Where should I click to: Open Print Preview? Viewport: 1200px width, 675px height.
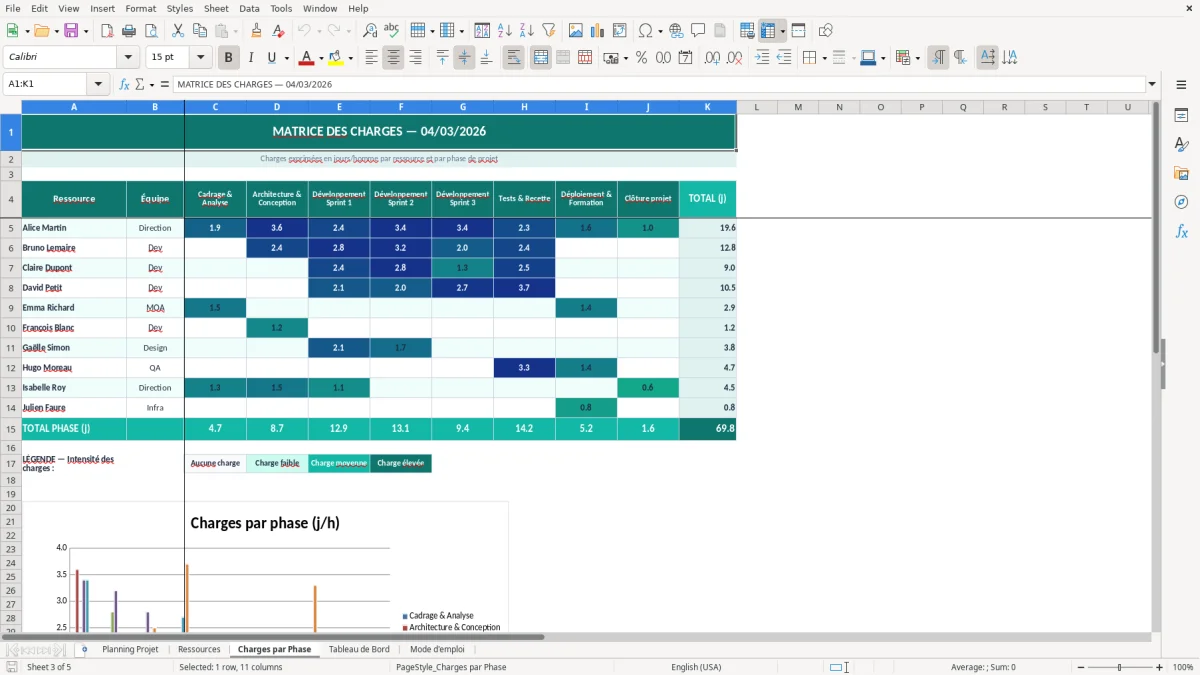tap(151, 31)
